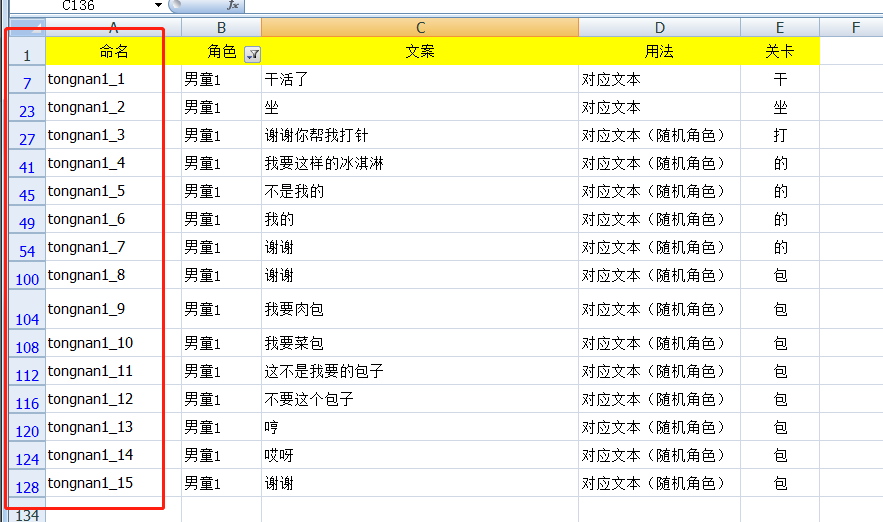The width and height of the screenshot is (883, 522).
Task: Select row 116 header
Action: [27, 399]
